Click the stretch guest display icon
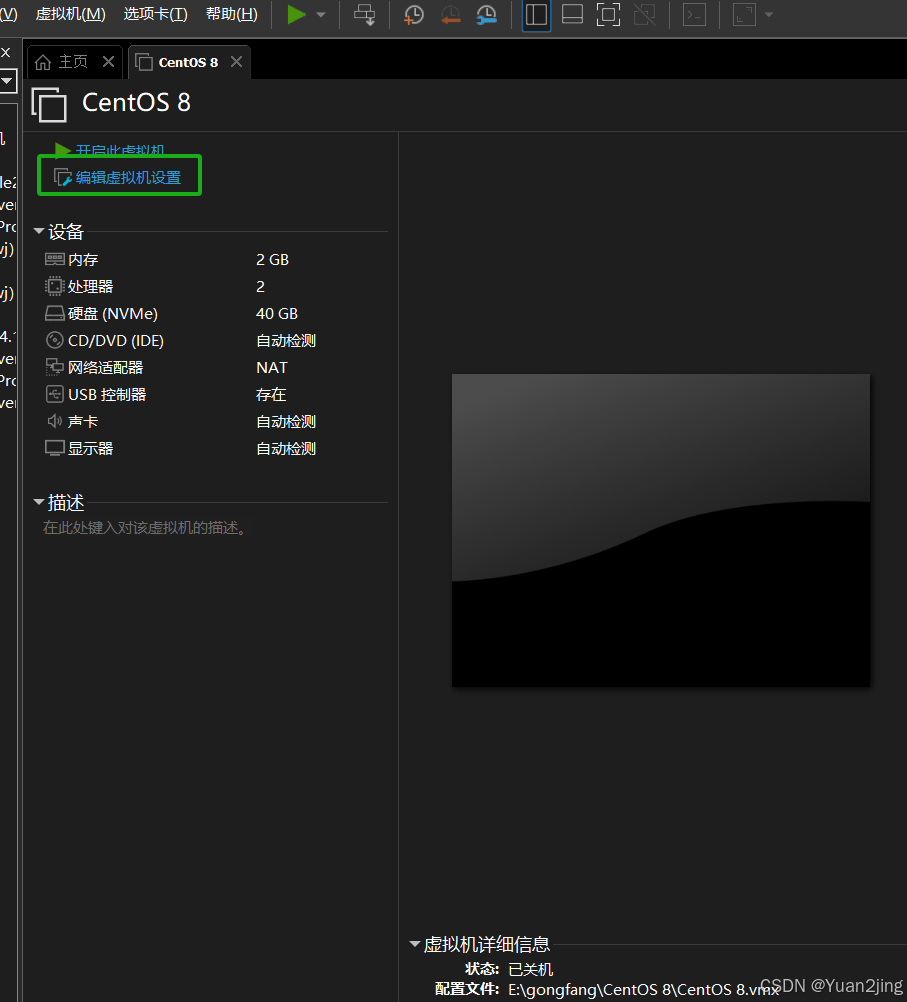Image resolution: width=907 pixels, height=1002 pixels. pos(744,14)
